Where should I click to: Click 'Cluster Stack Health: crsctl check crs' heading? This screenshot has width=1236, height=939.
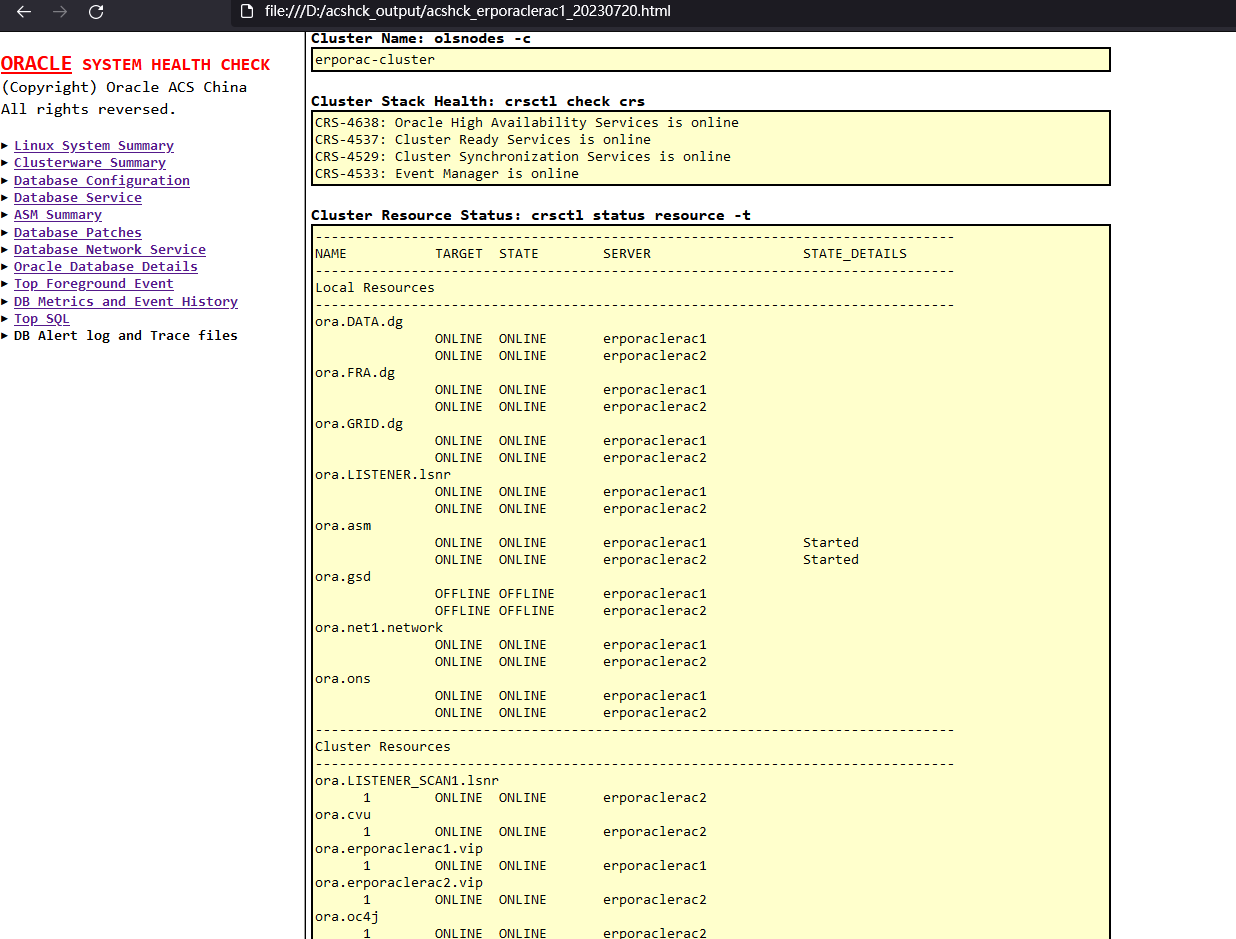478,102
